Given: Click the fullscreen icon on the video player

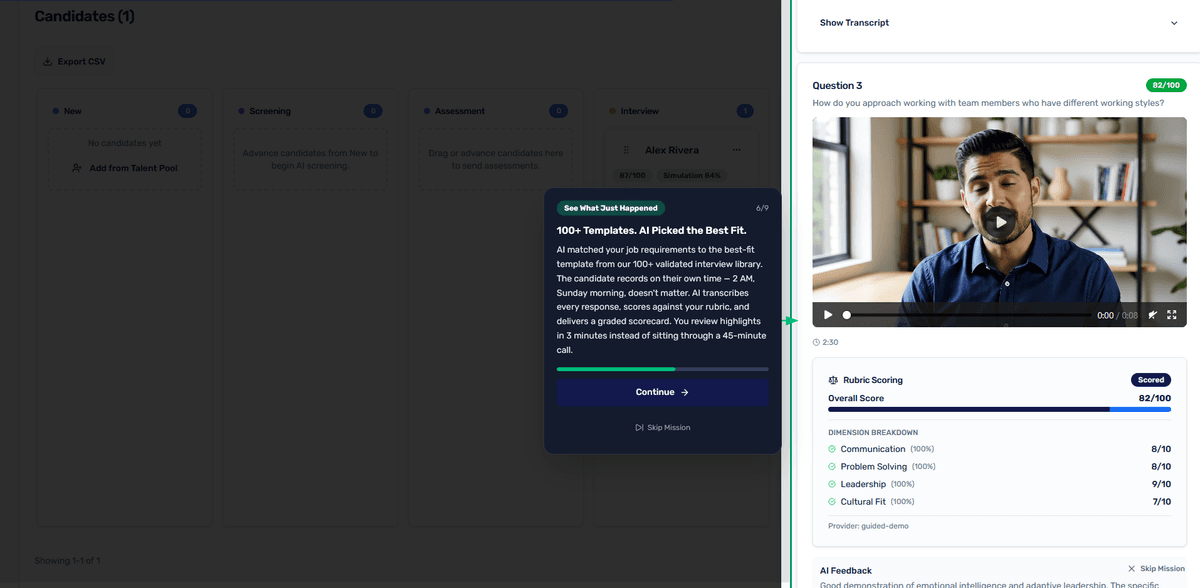Looking at the screenshot, I should tap(1173, 314).
